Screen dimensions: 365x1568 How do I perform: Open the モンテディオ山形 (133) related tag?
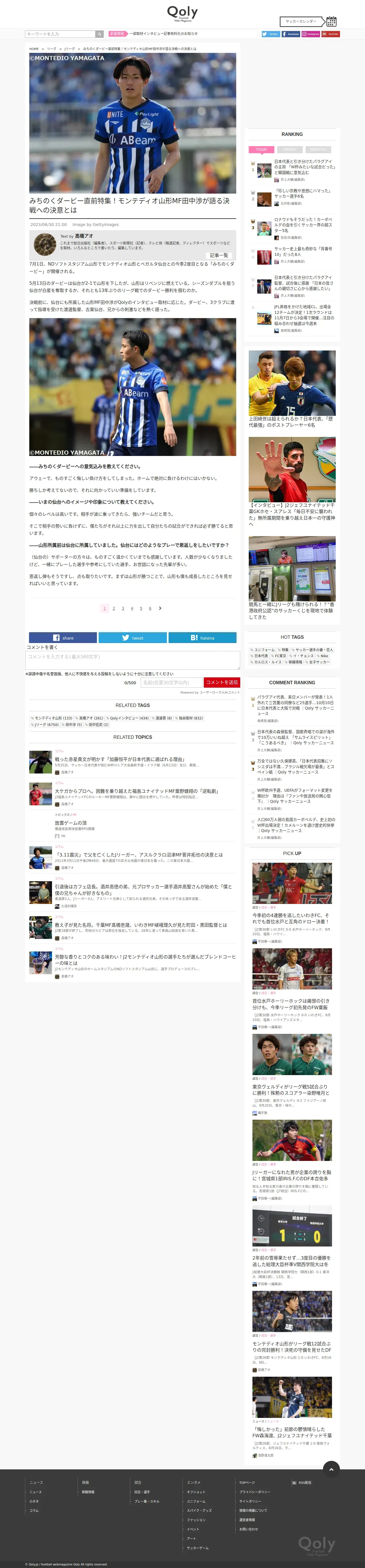52,718
